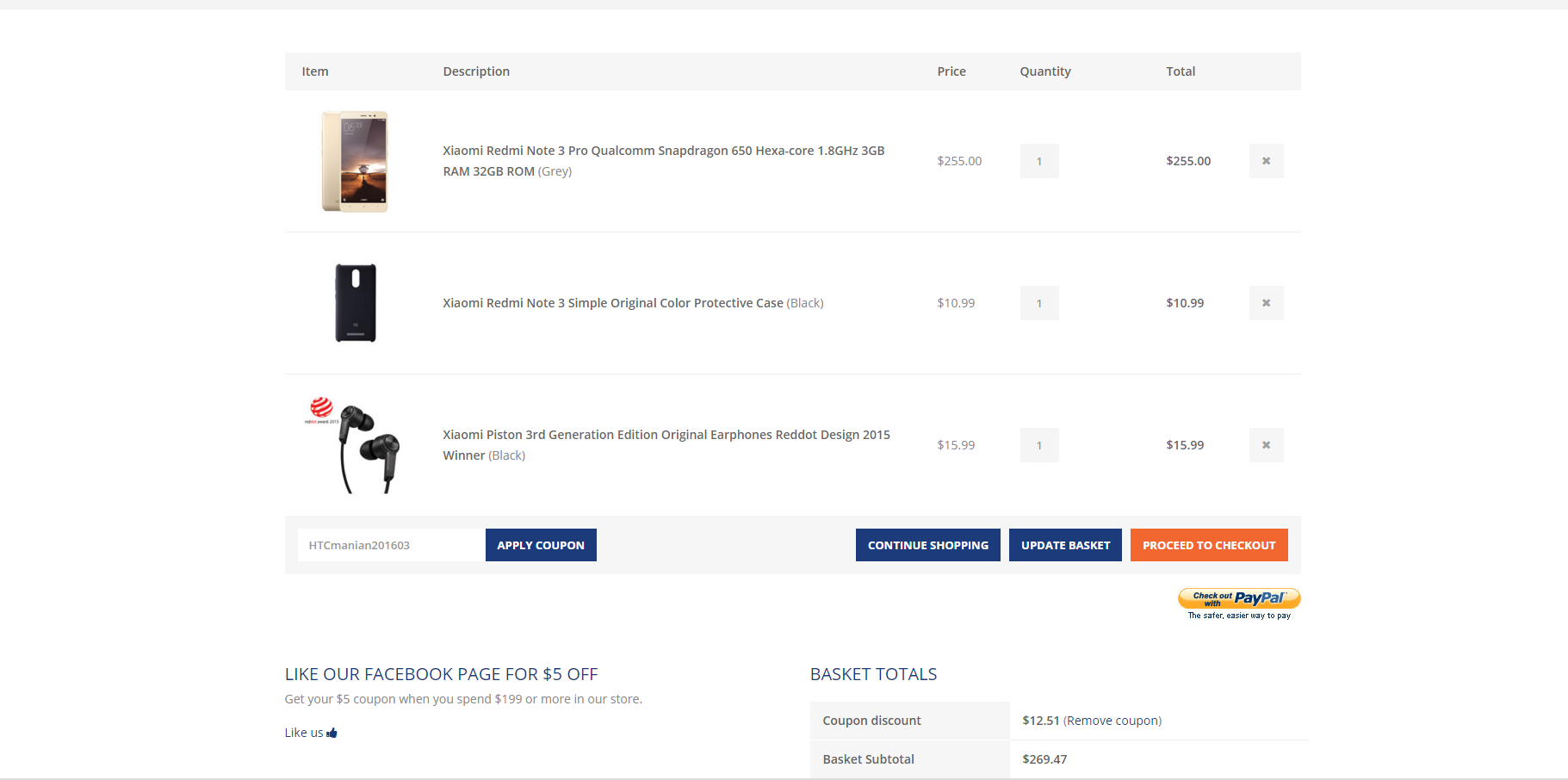
Task: Remove the applied coupon
Action: [x=1112, y=721]
